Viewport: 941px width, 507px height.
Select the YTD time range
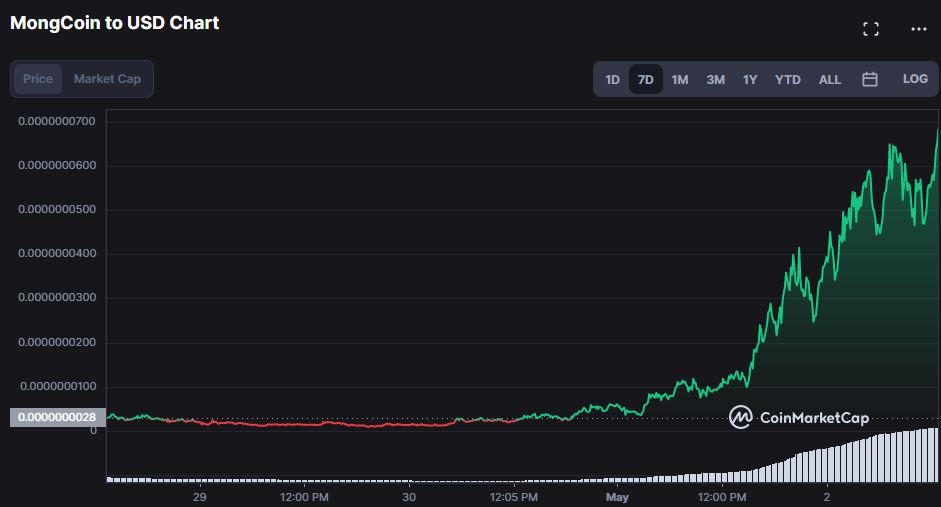coord(787,79)
